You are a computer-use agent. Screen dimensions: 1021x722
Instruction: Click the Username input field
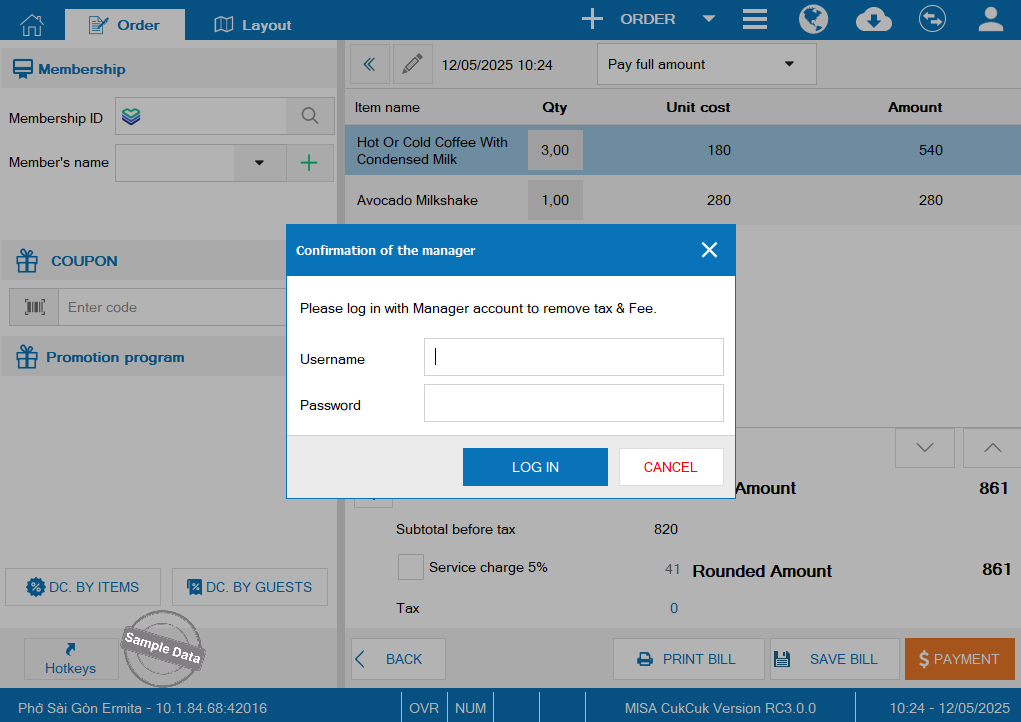coord(573,357)
